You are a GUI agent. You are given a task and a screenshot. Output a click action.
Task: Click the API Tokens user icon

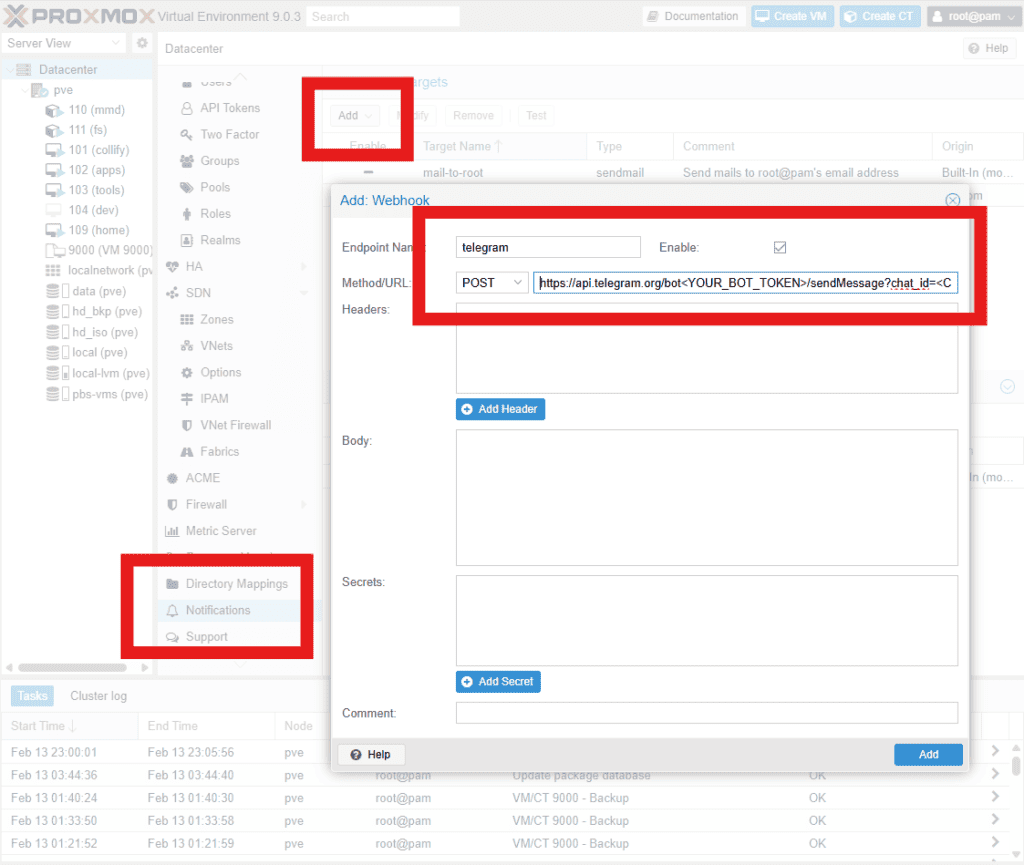point(186,108)
